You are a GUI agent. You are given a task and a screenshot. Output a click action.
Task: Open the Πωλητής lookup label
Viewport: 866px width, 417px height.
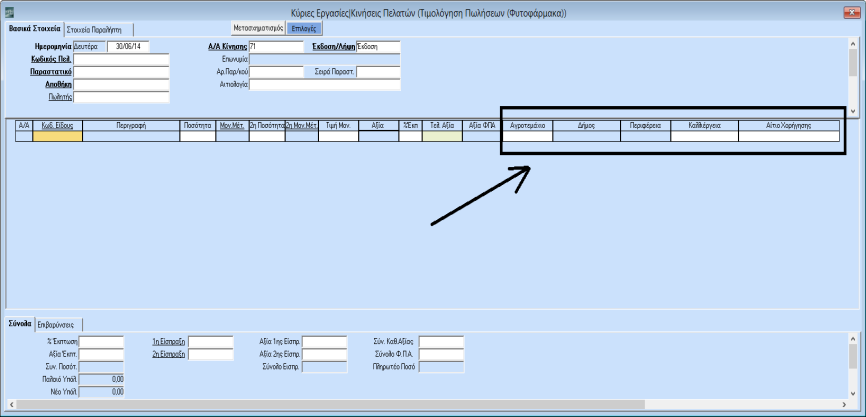pyautogui.click(x=61, y=97)
